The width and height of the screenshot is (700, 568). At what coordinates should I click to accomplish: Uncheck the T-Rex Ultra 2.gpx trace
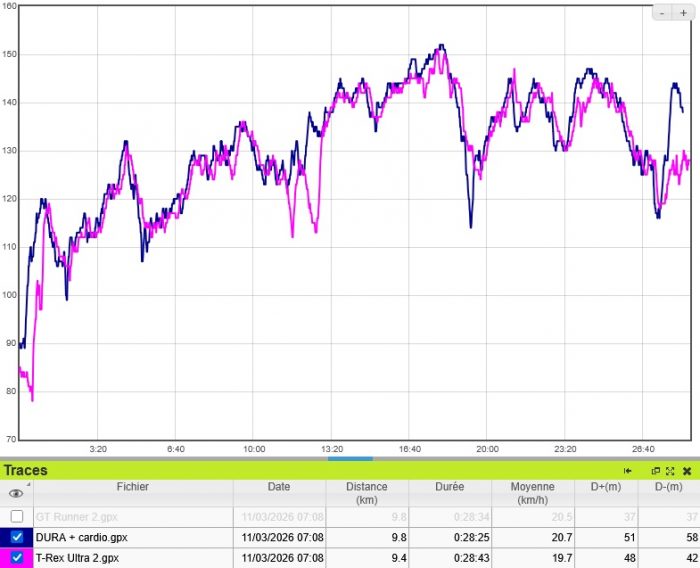[16, 558]
